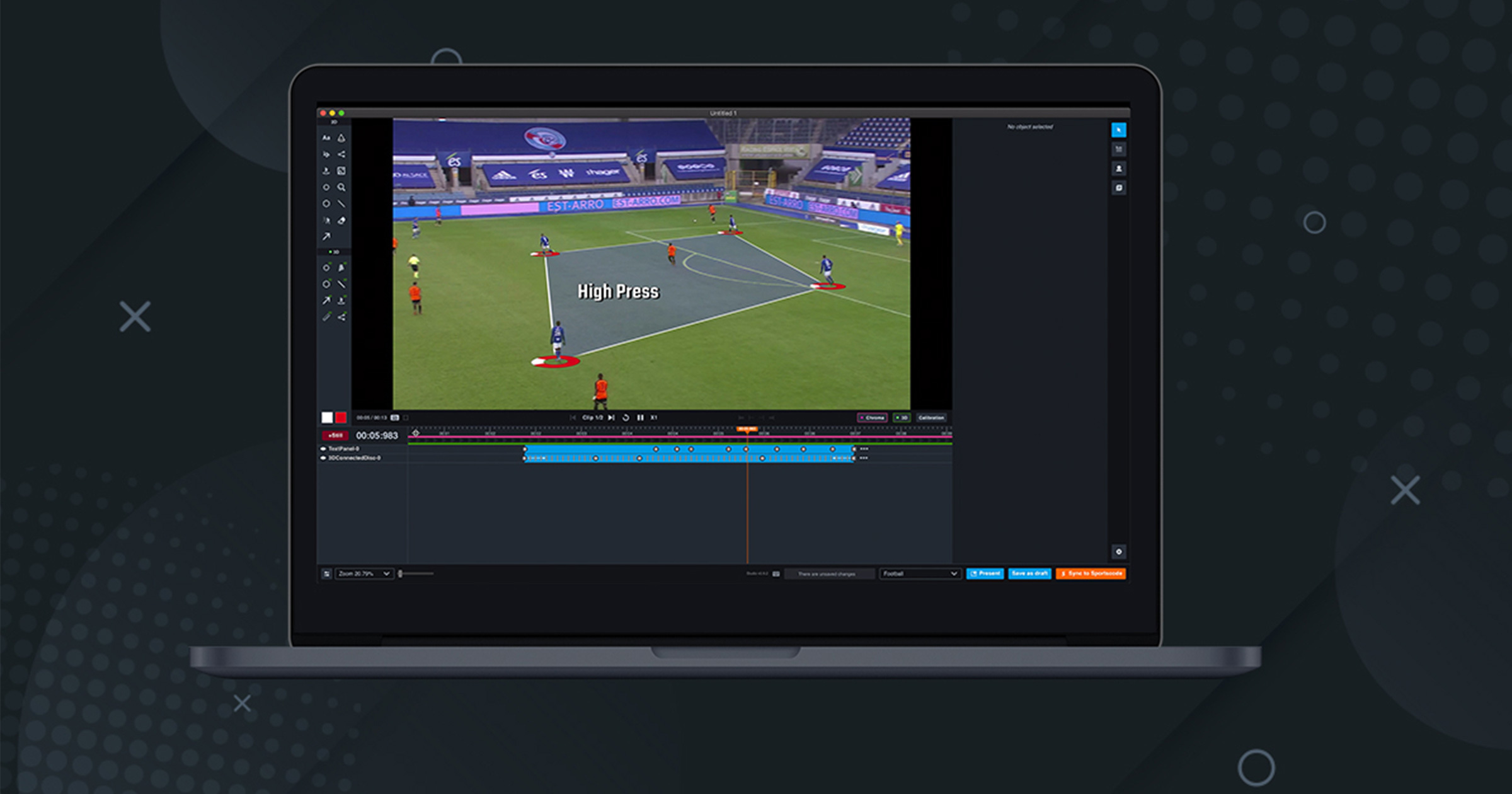Toggle visibility of the TextPanel-0 track
This screenshot has width=1512, height=794.
[324, 449]
